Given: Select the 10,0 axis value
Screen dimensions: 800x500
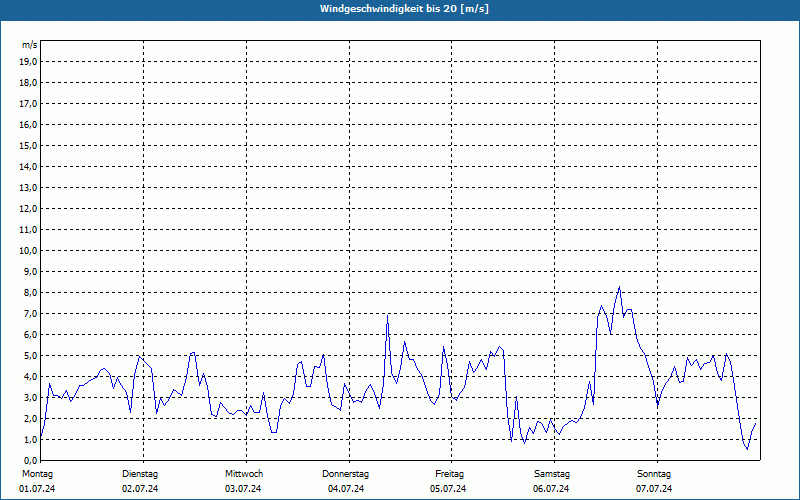Looking at the screenshot, I should [28, 251].
